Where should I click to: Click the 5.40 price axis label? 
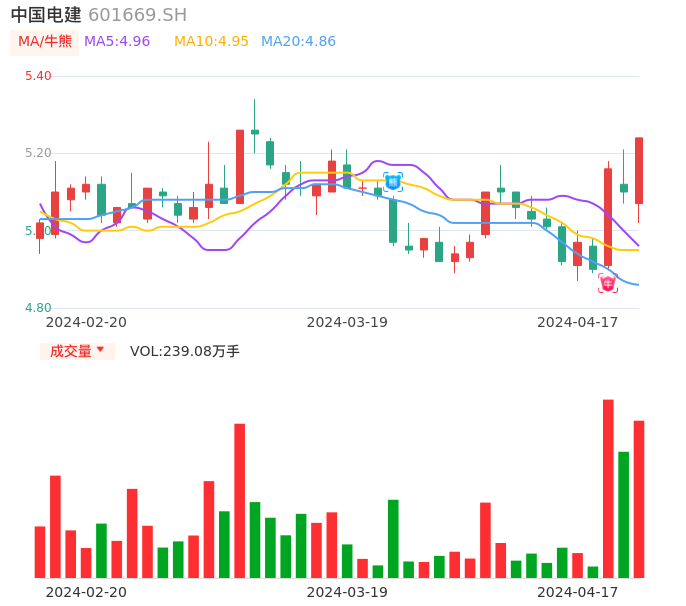(38, 76)
